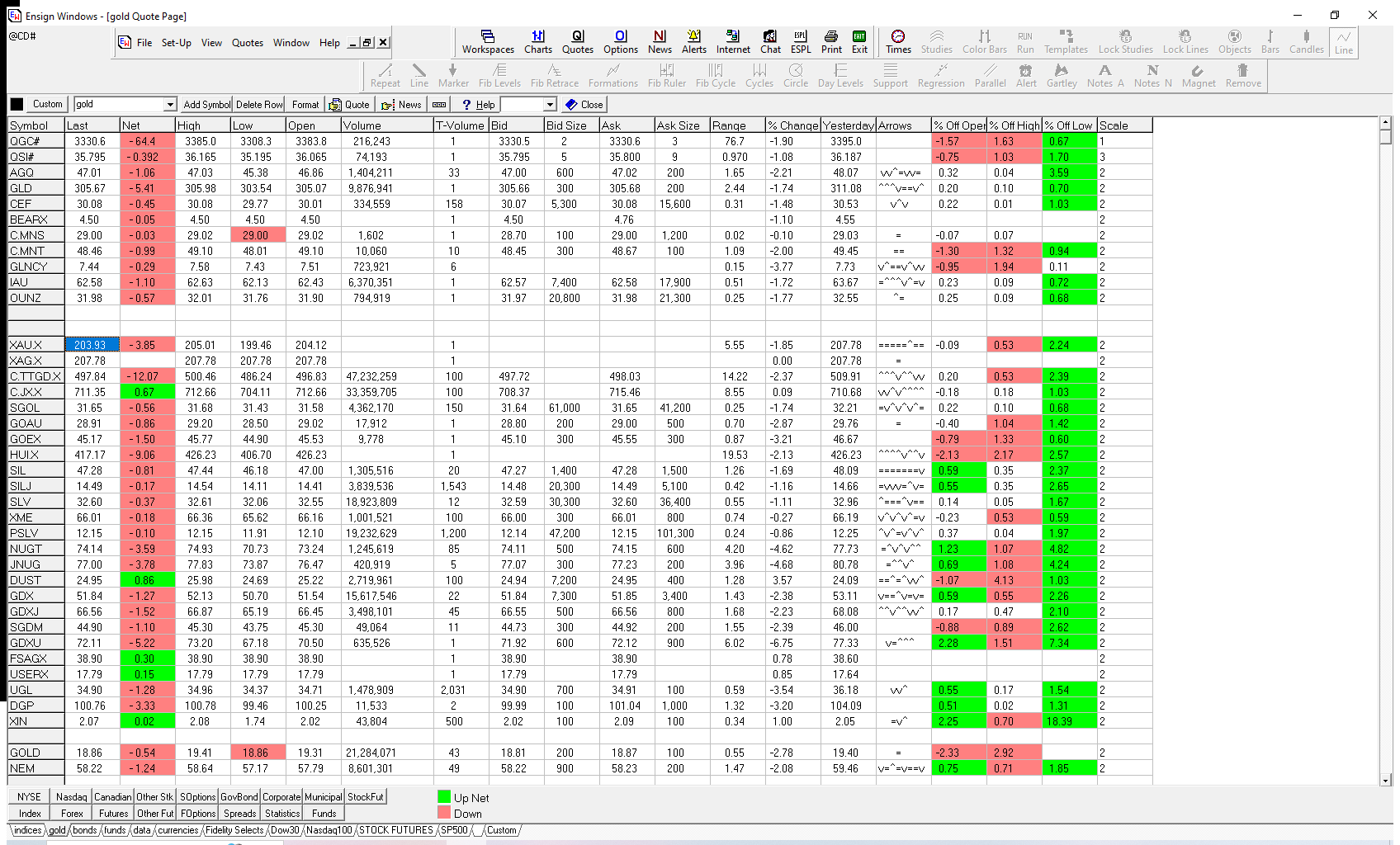Viewport: 1400px width, 845px height.
Task: Select the Parallel lines tool
Action: point(990,76)
